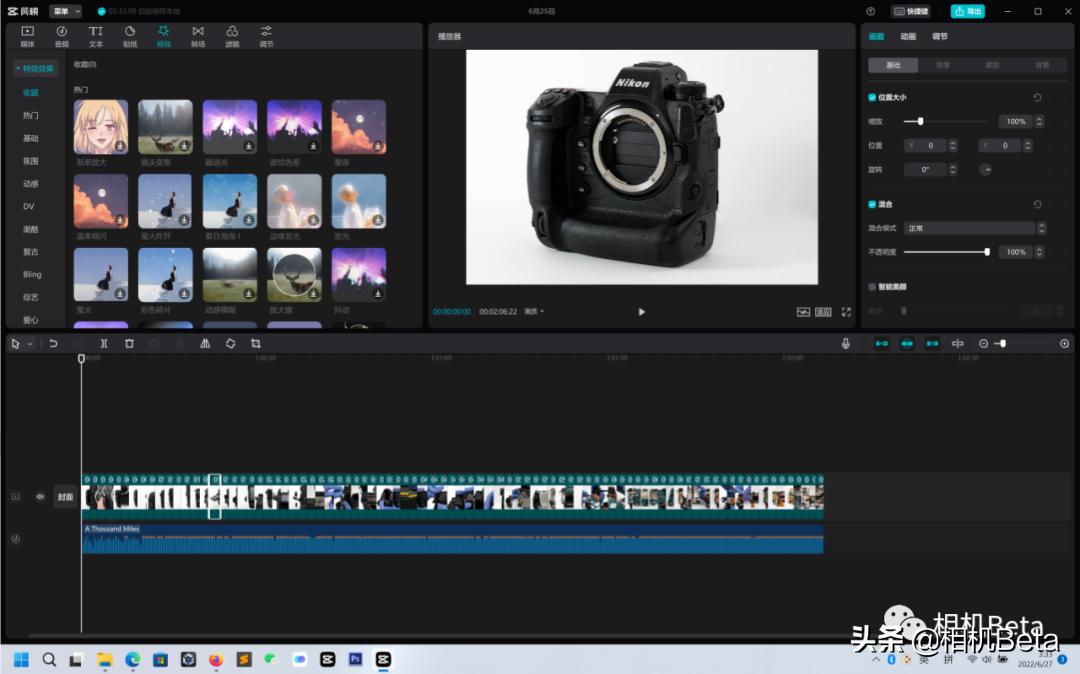Click the delete trash icon in timeline toolbar
Screen dimensions: 1080x674
click(129, 343)
